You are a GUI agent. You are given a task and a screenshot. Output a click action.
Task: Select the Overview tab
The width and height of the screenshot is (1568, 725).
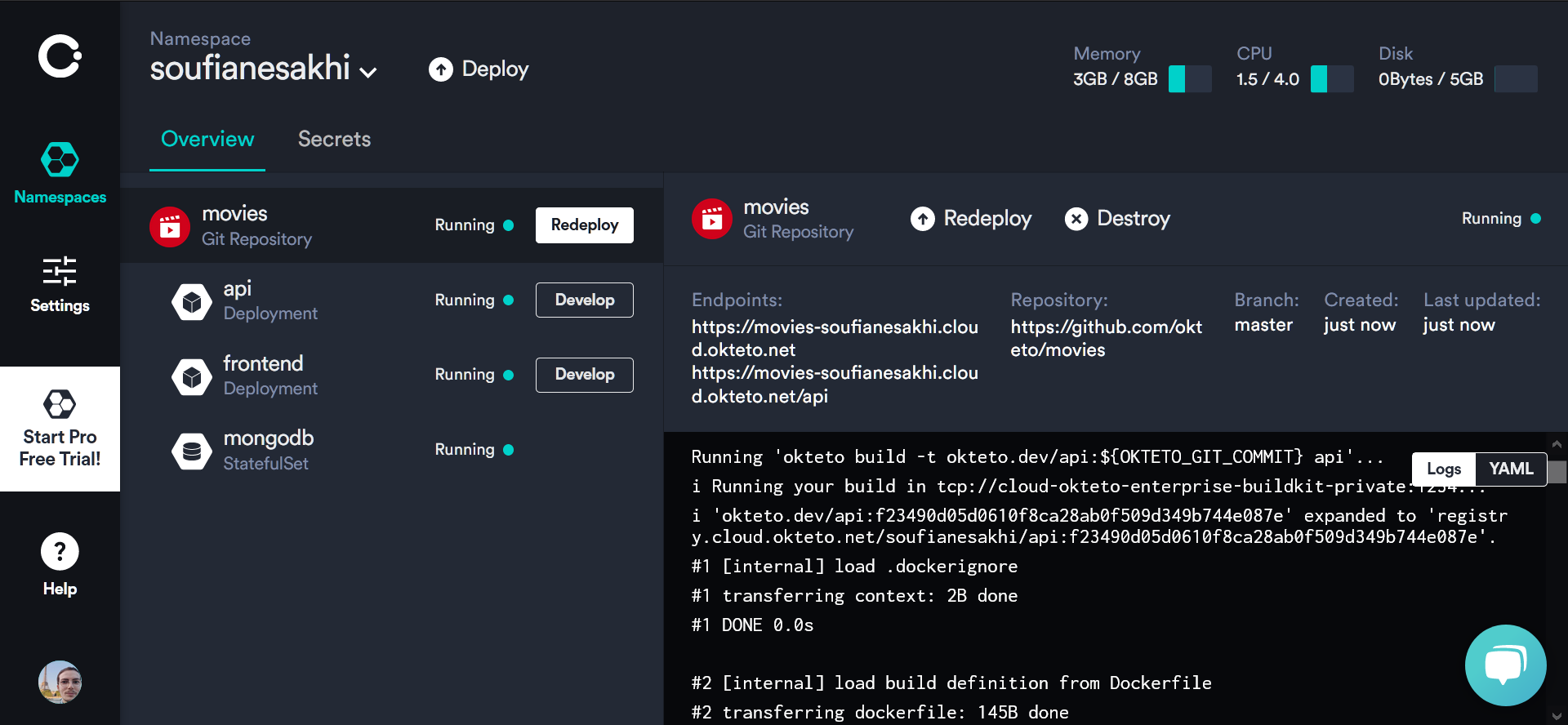click(x=207, y=139)
